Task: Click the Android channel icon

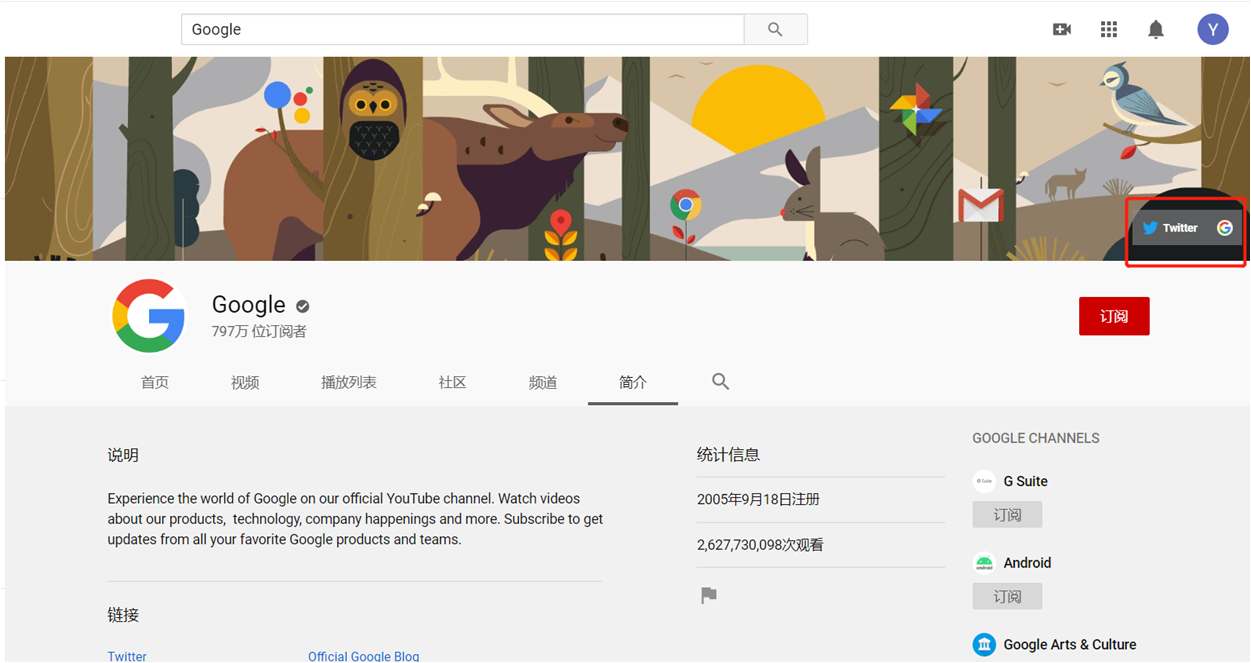Action: (984, 563)
